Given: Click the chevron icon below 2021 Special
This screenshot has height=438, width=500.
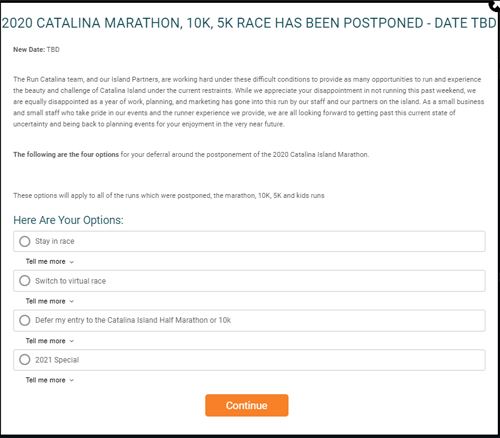Looking at the screenshot, I should pyautogui.click(x=72, y=381).
